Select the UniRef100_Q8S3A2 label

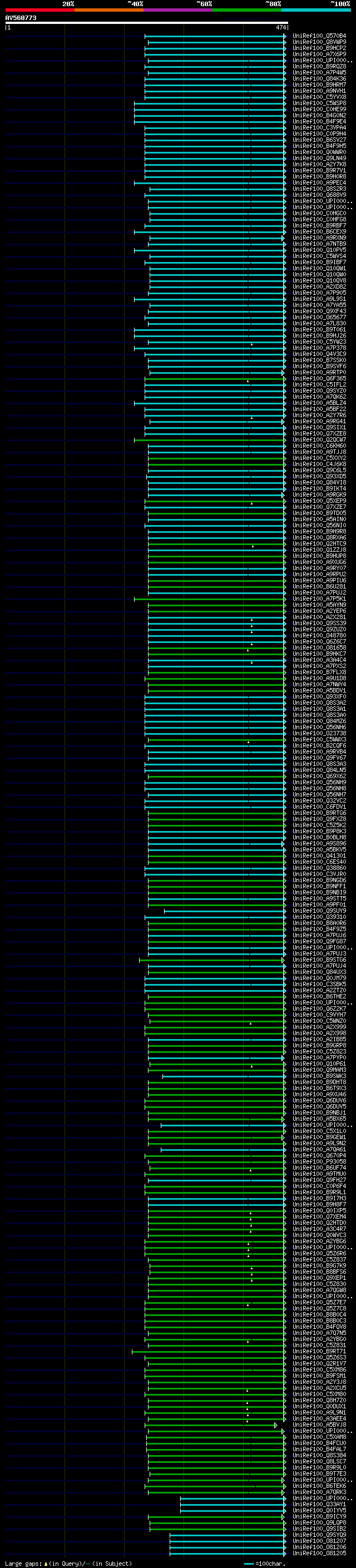(319, 703)
